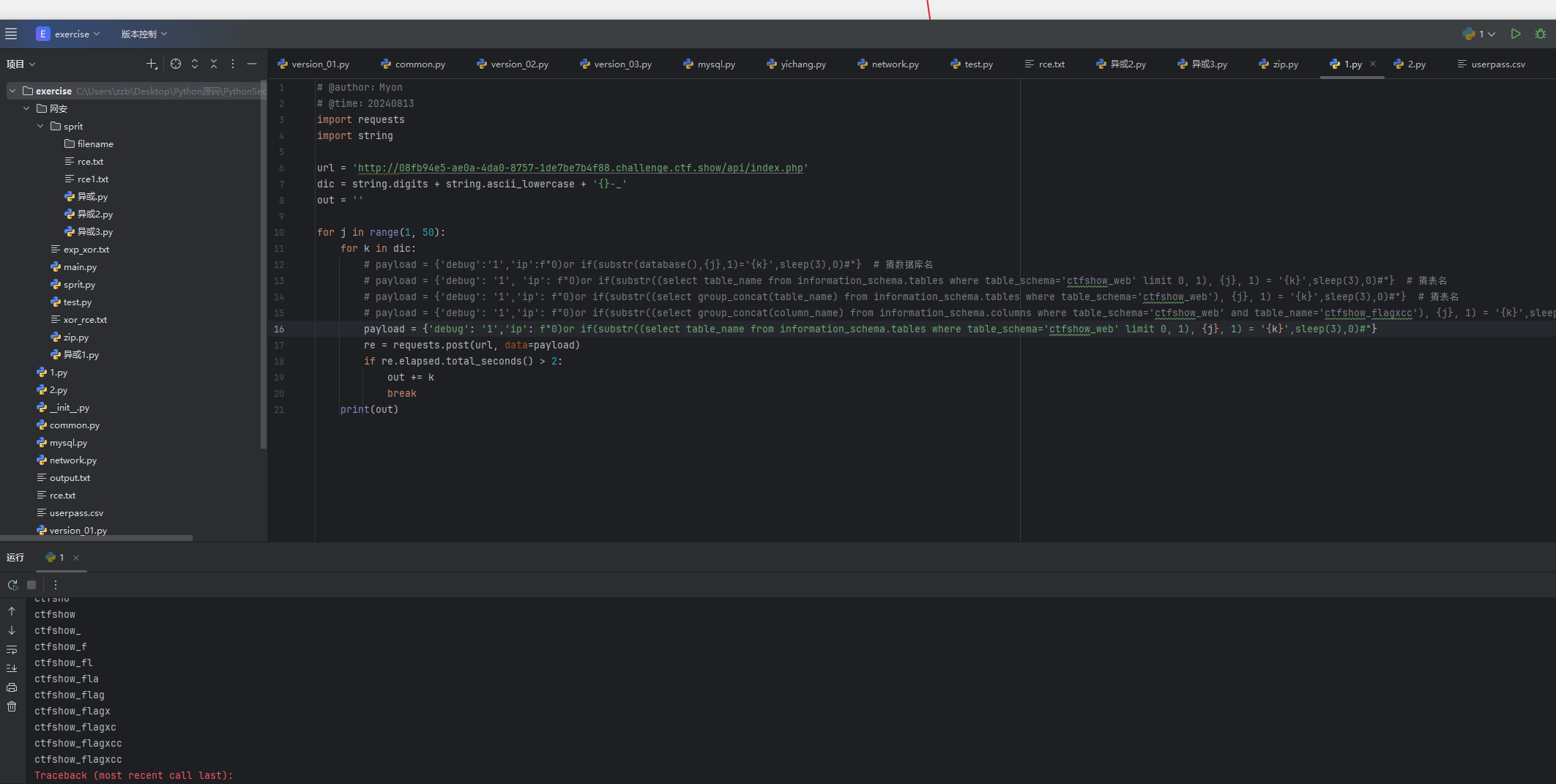Select the filename folder in tree
The image size is (1556, 784).
(89, 143)
